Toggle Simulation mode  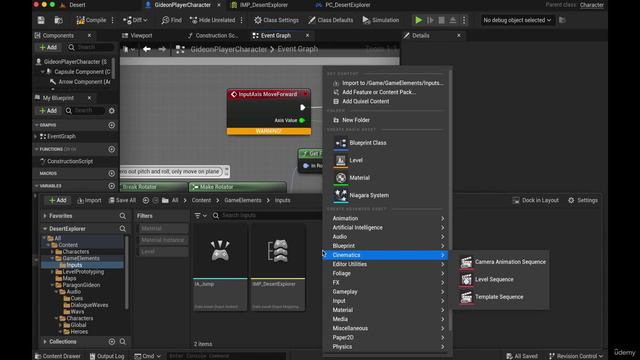380,20
